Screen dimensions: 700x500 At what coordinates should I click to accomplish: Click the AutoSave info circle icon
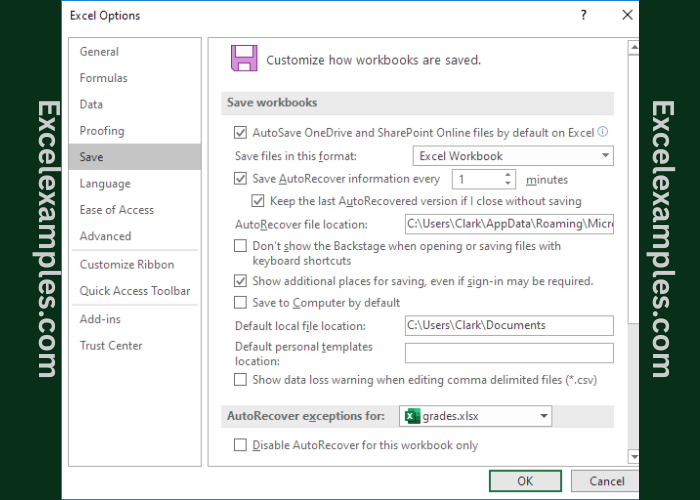[603, 132]
